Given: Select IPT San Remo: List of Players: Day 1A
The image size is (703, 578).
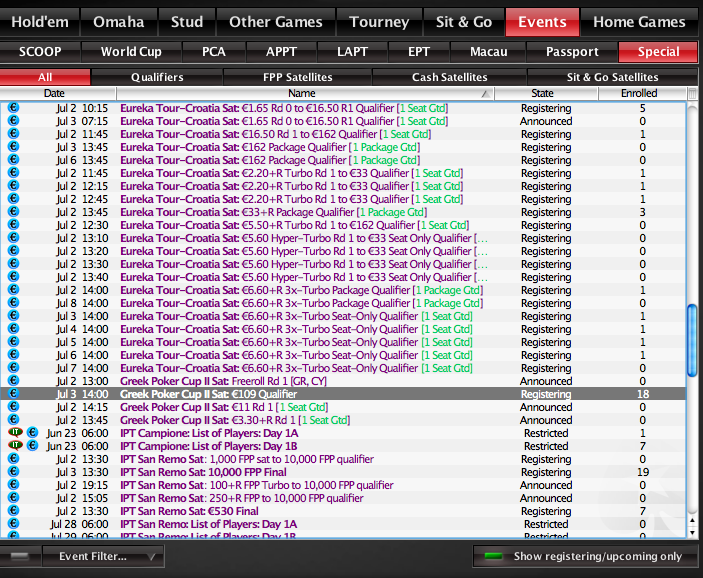Looking at the screenshot, I should coord(343,524).
